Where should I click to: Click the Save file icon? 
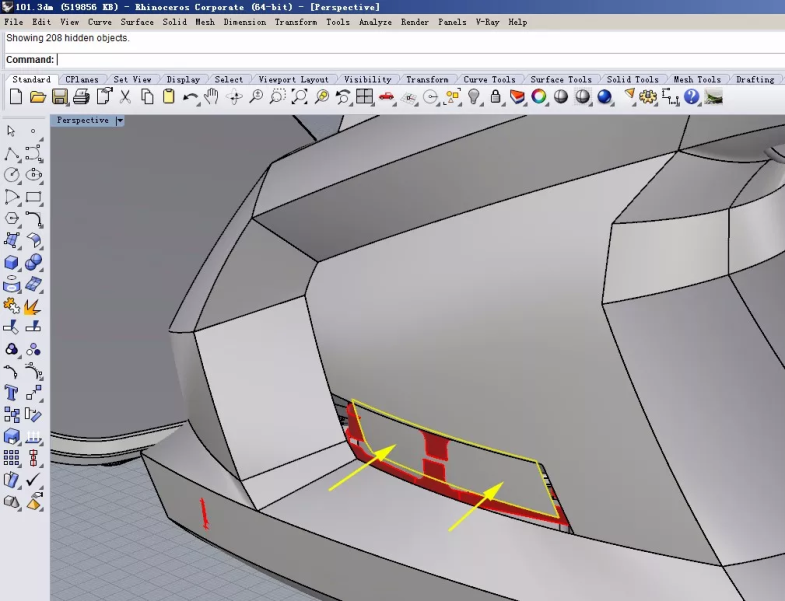pyautogui.click(x=59, y=97)
